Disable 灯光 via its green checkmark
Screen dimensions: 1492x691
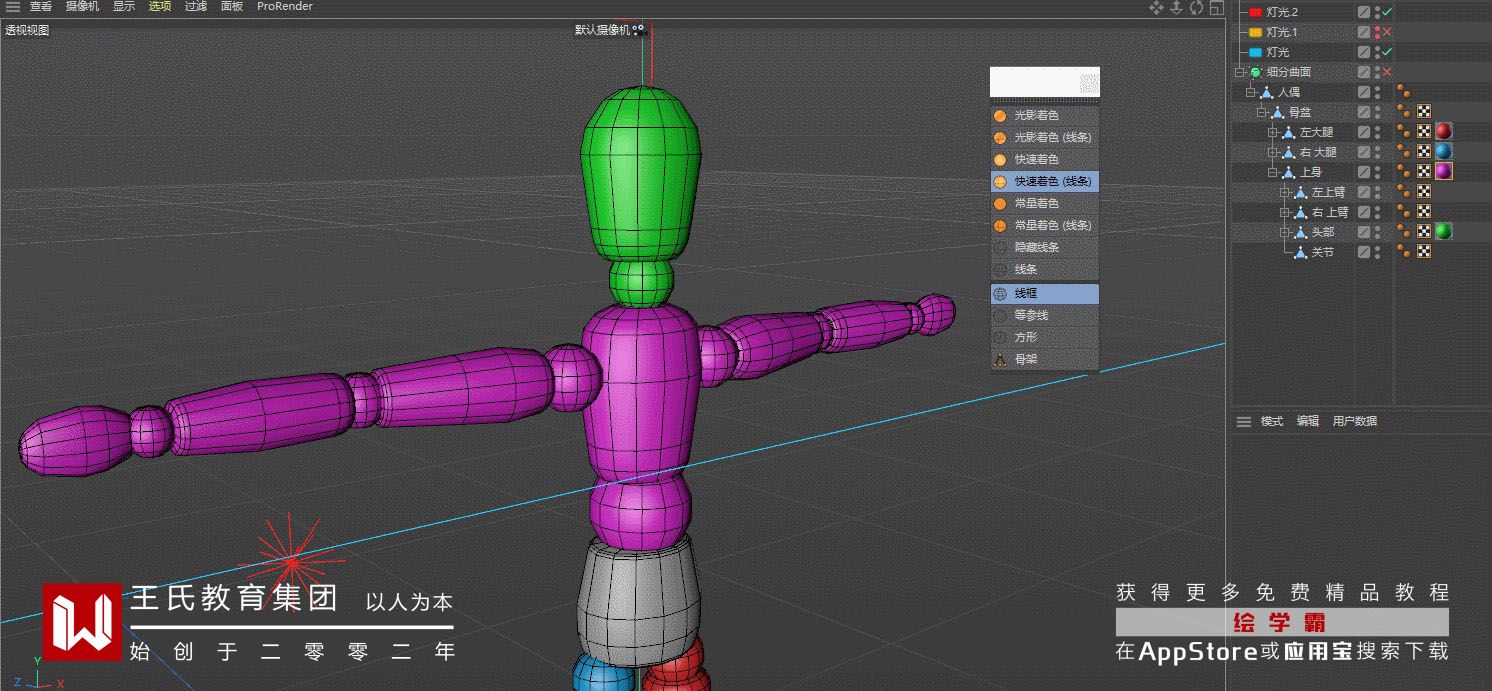point(1387,52)
